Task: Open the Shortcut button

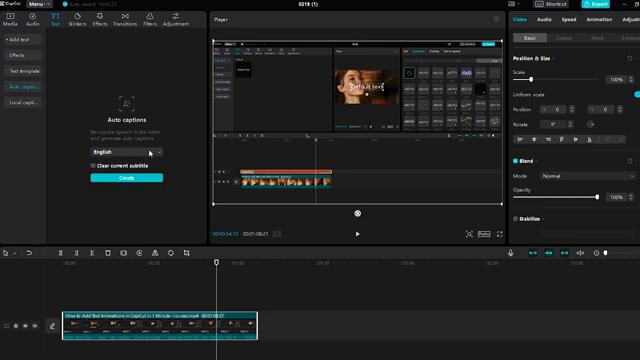Action: pyautogui.click(x=551, y=4)
